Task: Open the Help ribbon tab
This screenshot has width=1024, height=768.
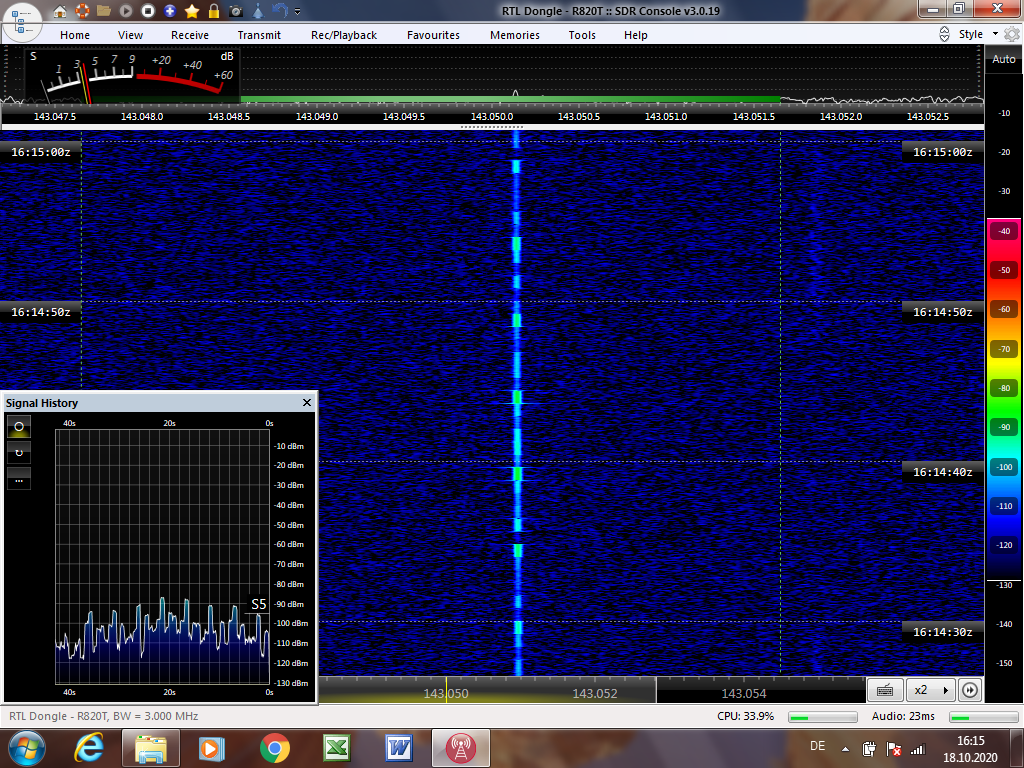Action: [635, 35]
